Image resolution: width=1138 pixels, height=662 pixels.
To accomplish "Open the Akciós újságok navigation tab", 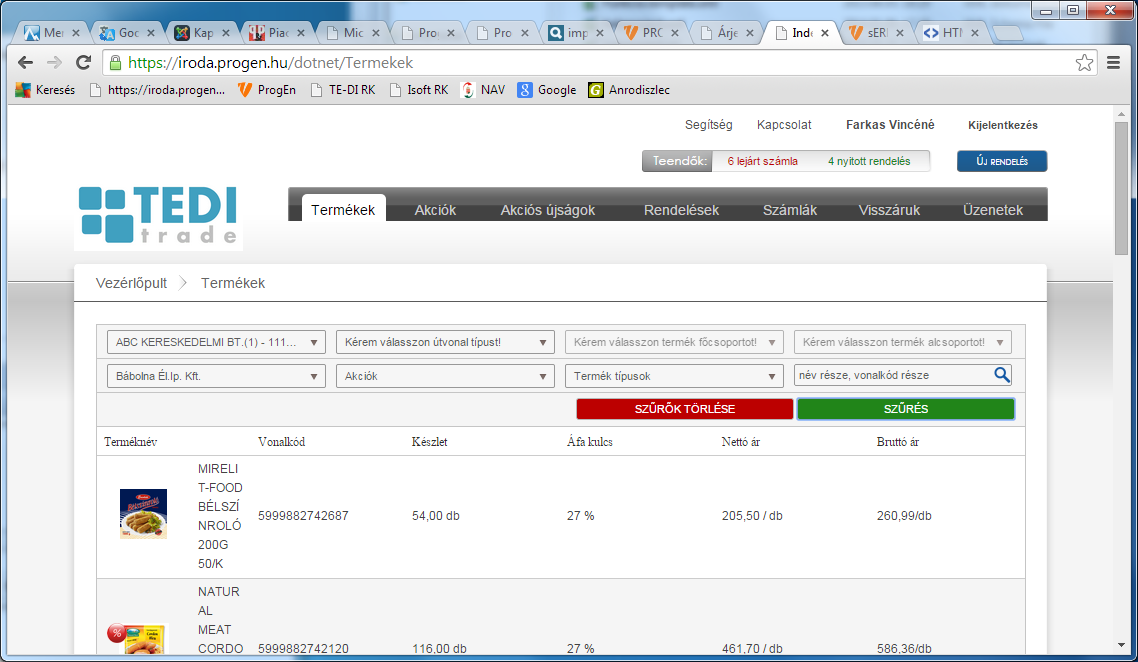I will [x=547, y=210].
